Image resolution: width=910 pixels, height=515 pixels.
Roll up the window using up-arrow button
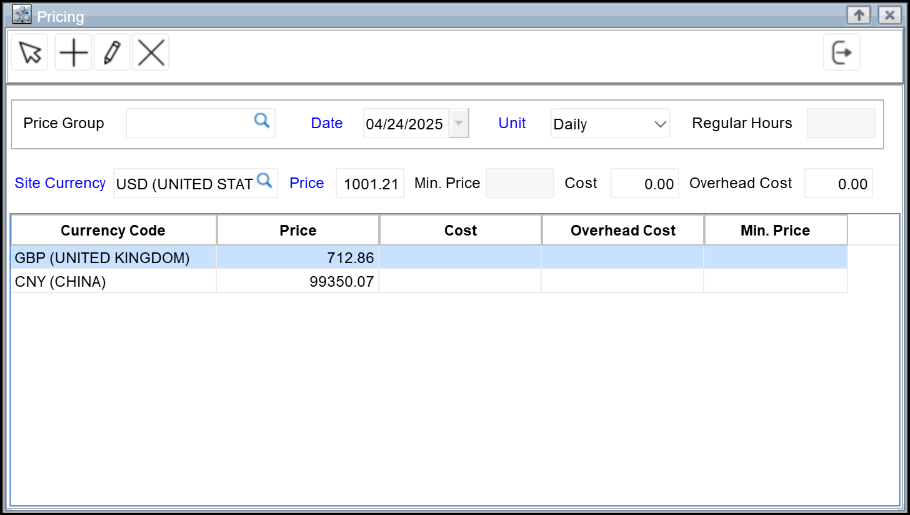pyautogui.click(x=858, y=15)
